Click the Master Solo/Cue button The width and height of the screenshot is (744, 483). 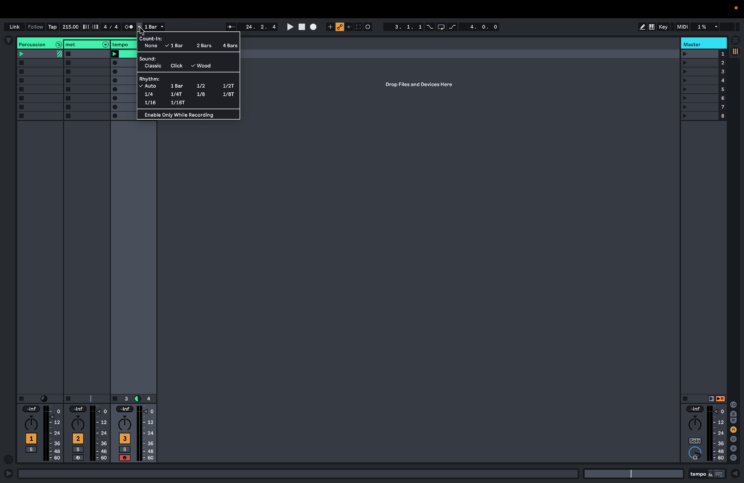(x=695, y=441)
